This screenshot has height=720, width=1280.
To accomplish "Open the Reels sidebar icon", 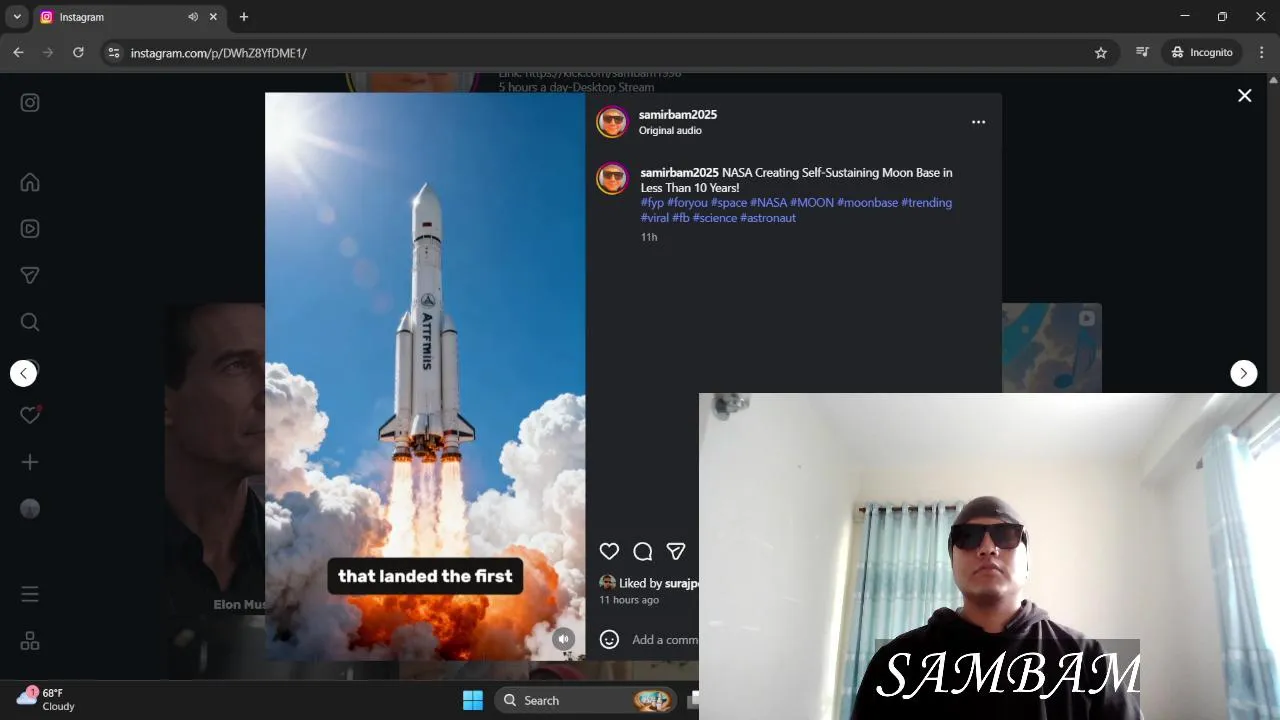I will click(30, 228).
